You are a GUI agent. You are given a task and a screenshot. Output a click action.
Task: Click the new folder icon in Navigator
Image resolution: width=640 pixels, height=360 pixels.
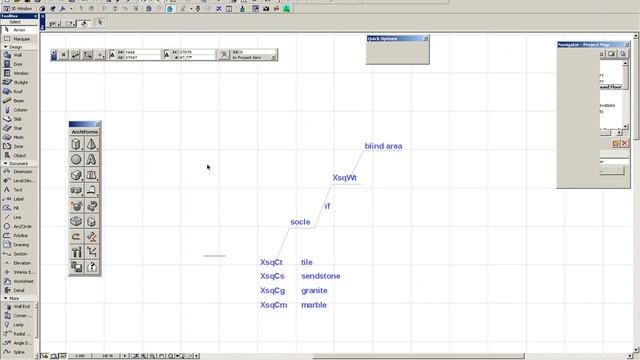[x=616, y=143]
